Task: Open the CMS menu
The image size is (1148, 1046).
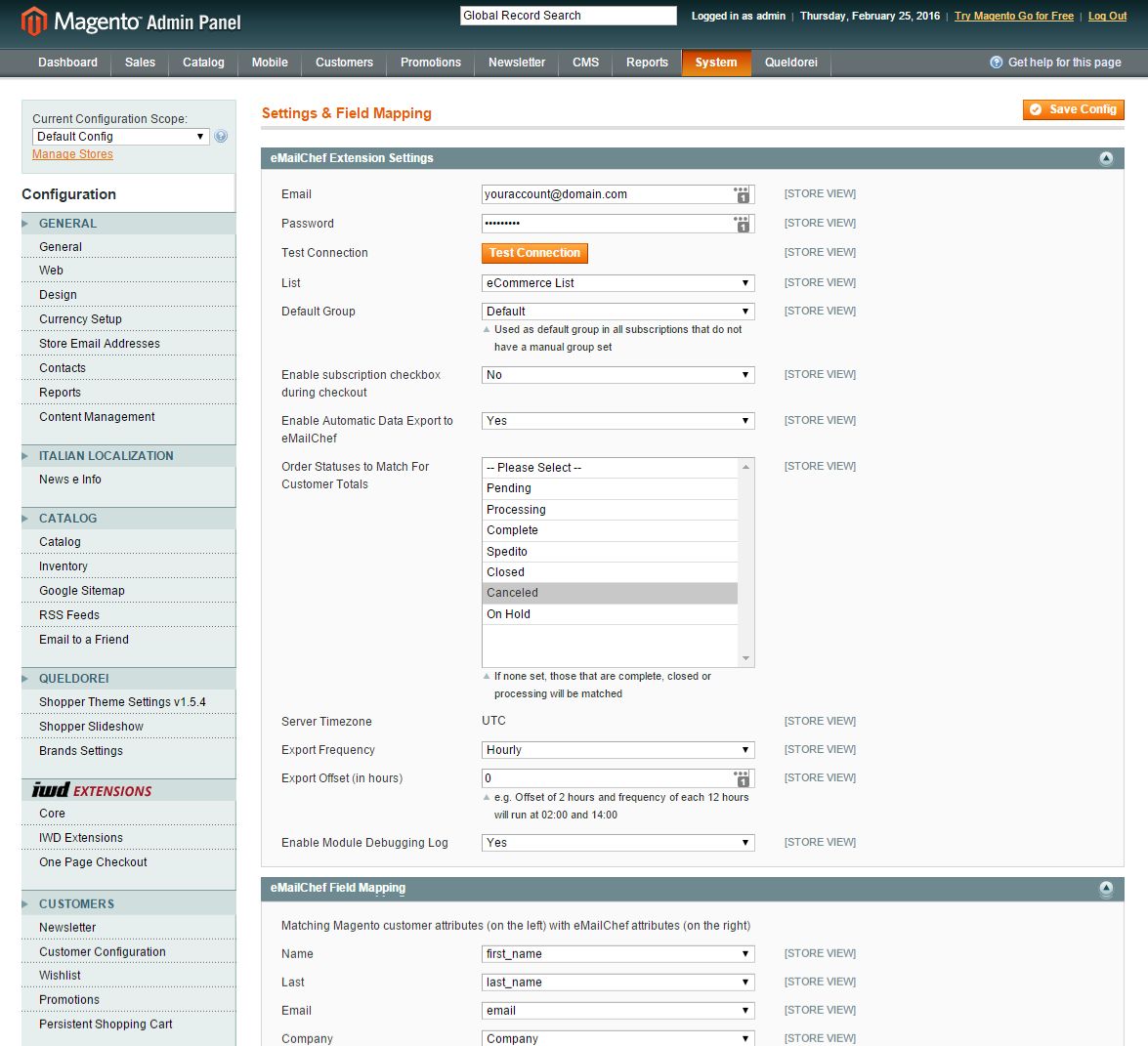Action: pyautogui.click(x=585, y=63)
